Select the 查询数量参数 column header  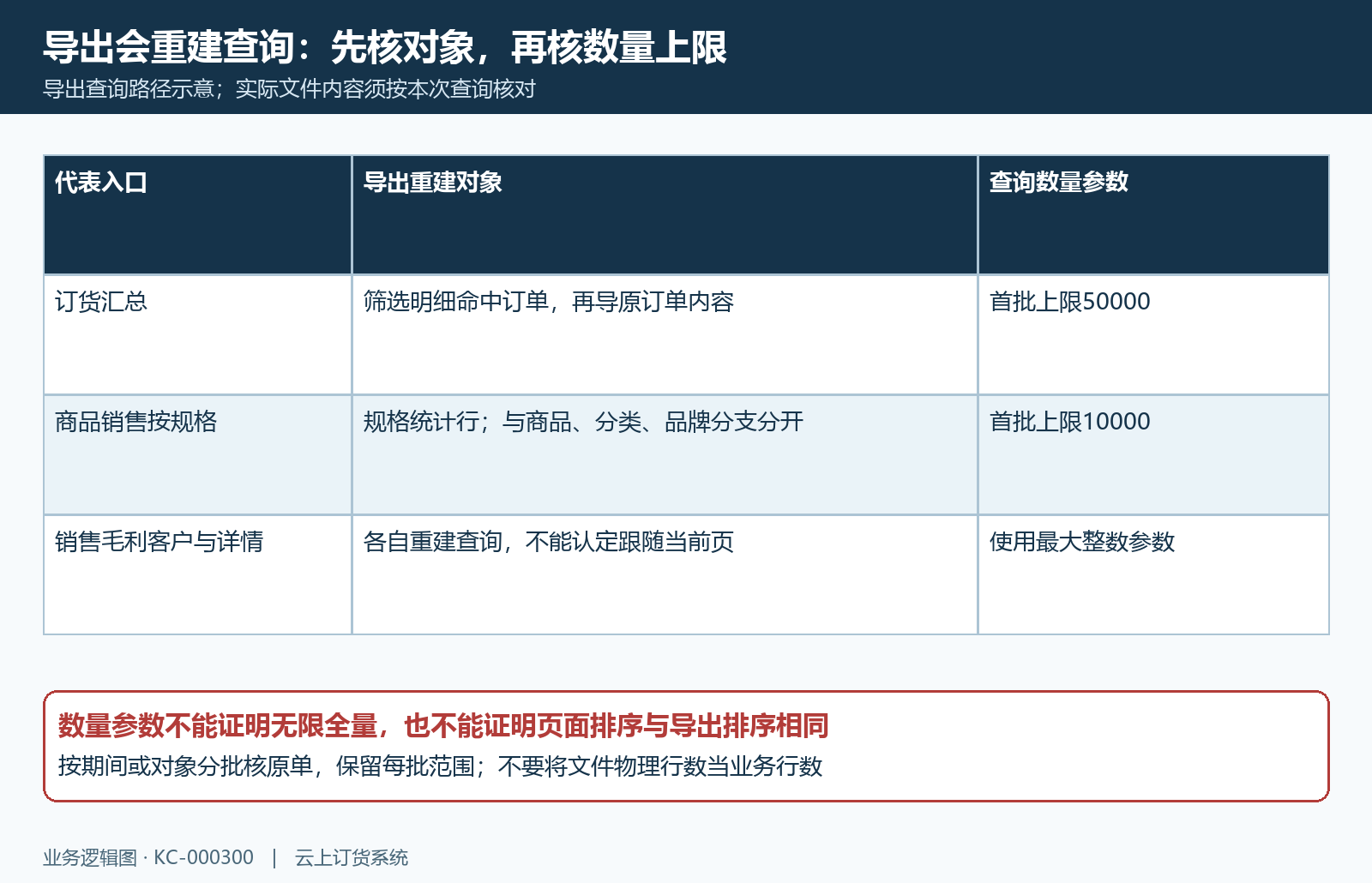1153,214
